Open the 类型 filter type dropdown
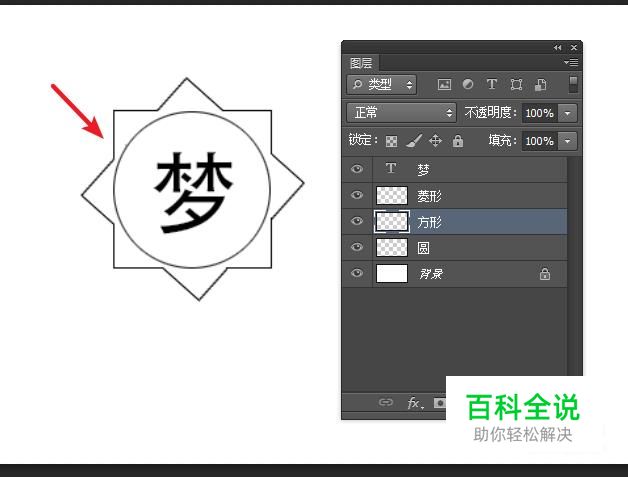628x477 pixels. (381, 85)
